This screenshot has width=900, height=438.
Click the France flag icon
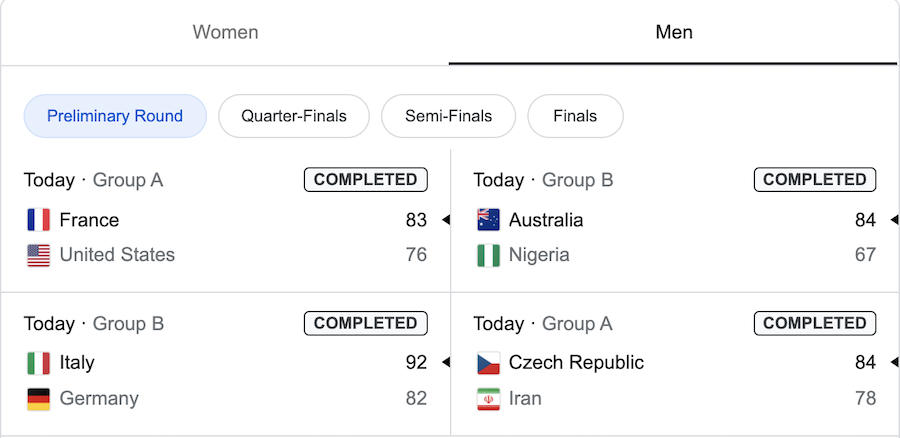click(38, 220)
